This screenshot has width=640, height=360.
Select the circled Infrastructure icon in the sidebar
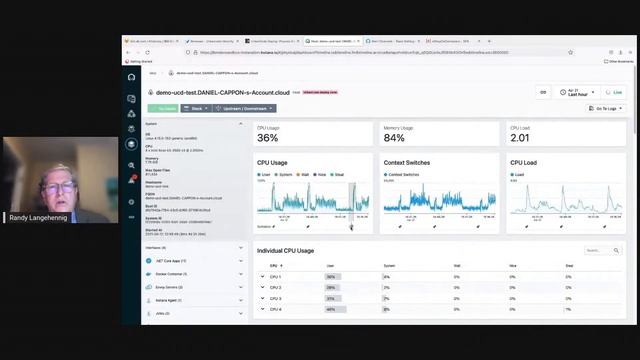click(x=131, y=144)
